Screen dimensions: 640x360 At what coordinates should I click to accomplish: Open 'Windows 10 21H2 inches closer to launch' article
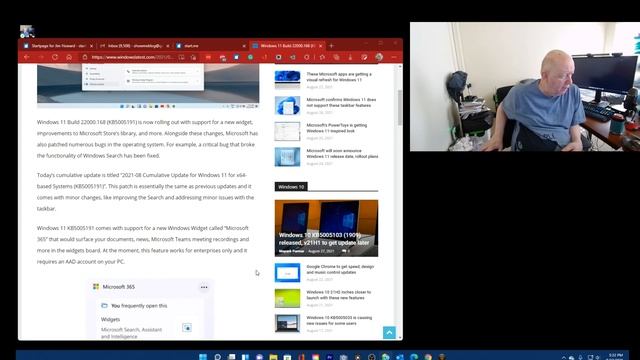(x=338, y=295)
